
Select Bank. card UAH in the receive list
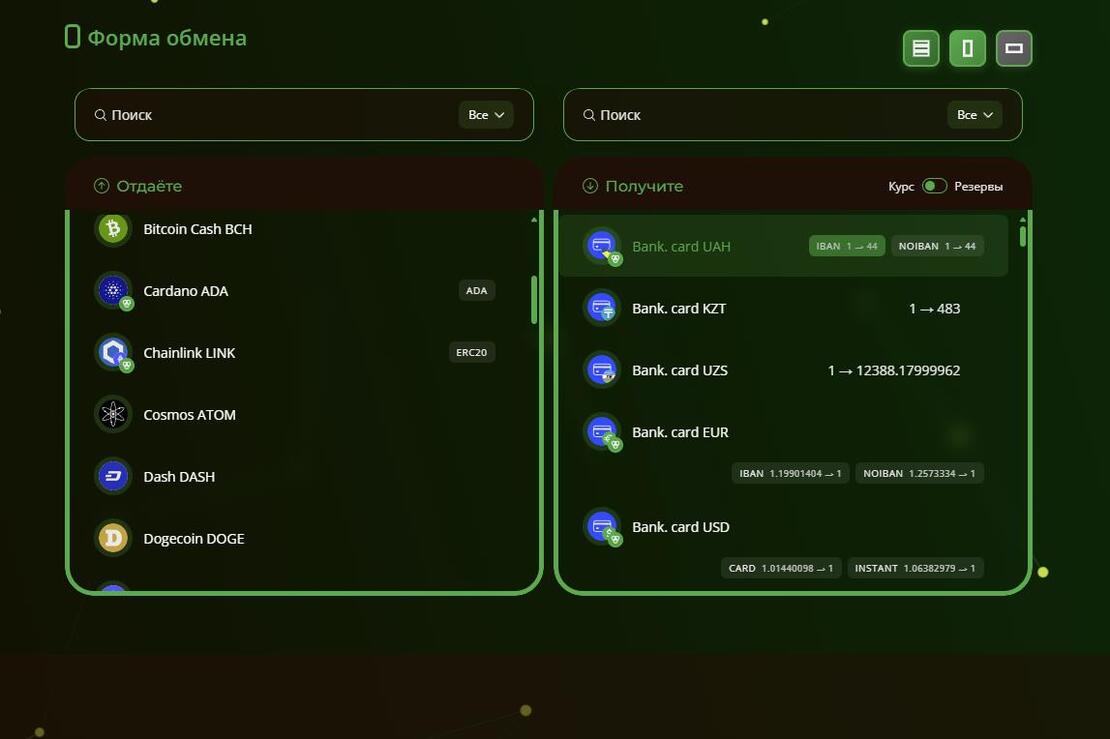[681, 246]
